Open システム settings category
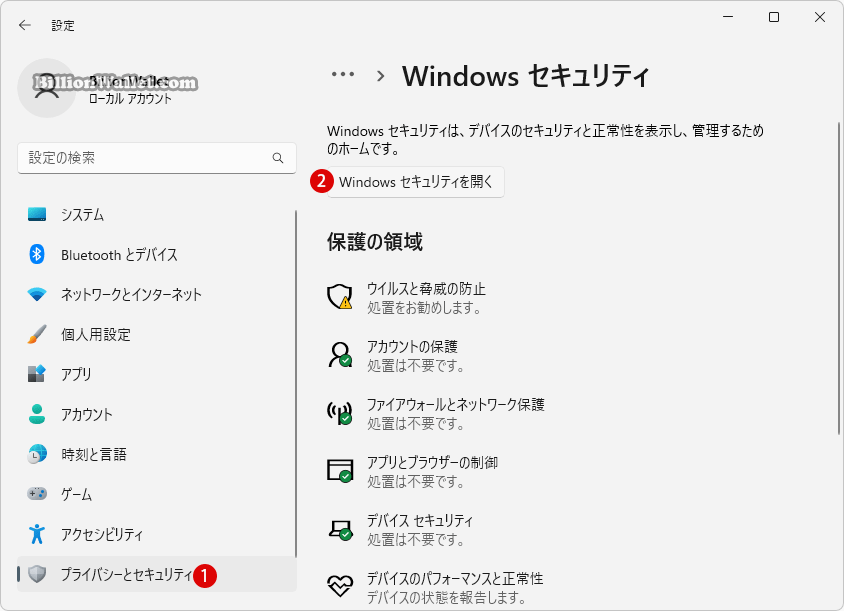844x611 pixels. 157,214
